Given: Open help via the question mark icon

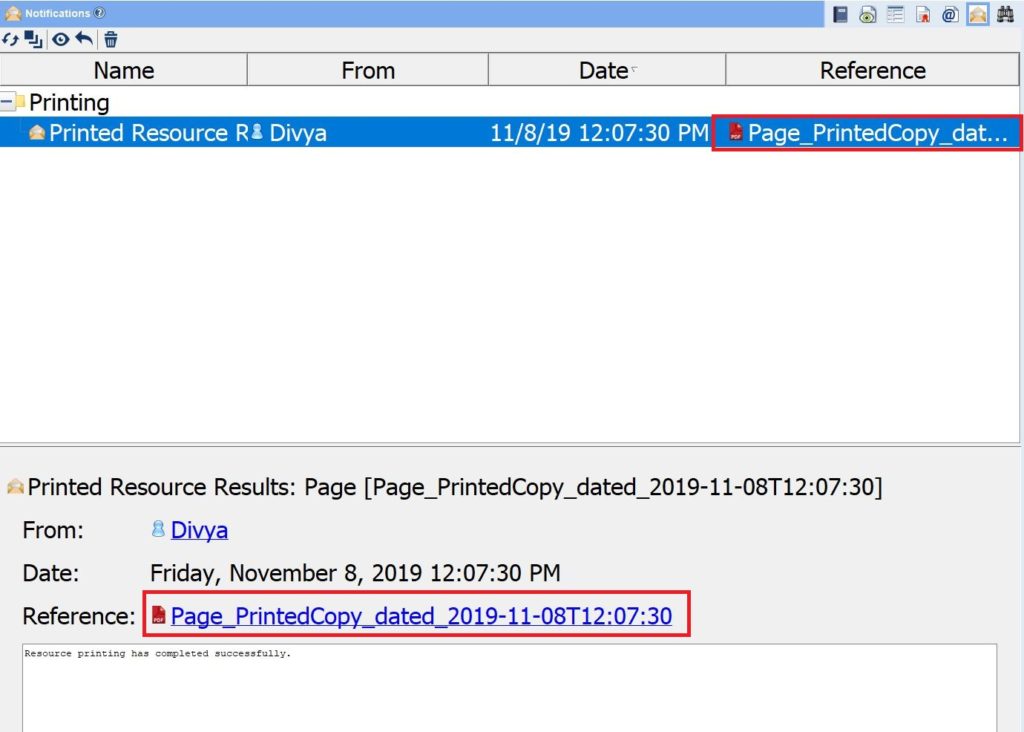Looking at the screenshot, I should [99, 13].
